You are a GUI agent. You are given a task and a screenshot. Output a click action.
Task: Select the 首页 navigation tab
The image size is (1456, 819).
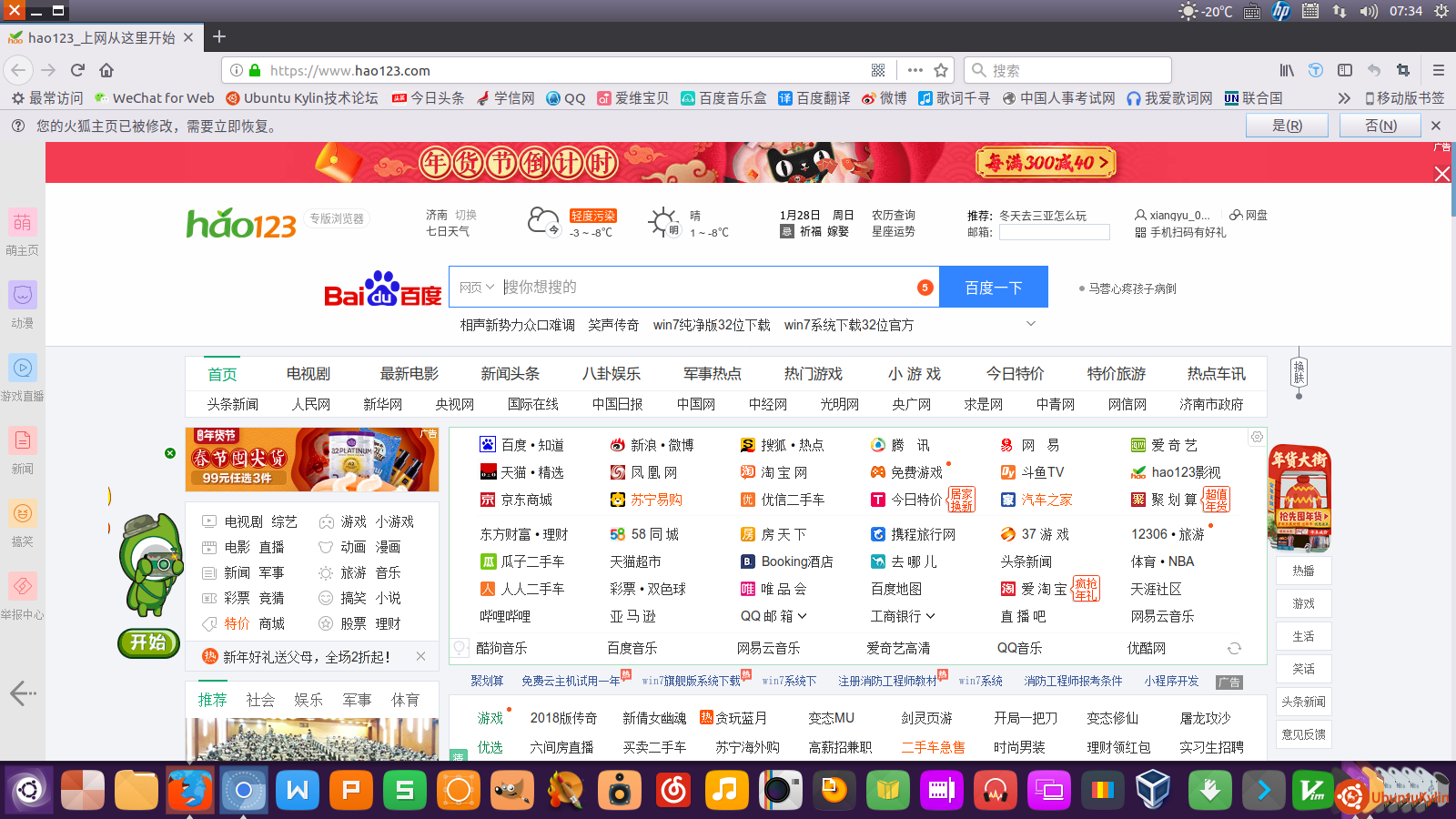click(x=222, y=374)
